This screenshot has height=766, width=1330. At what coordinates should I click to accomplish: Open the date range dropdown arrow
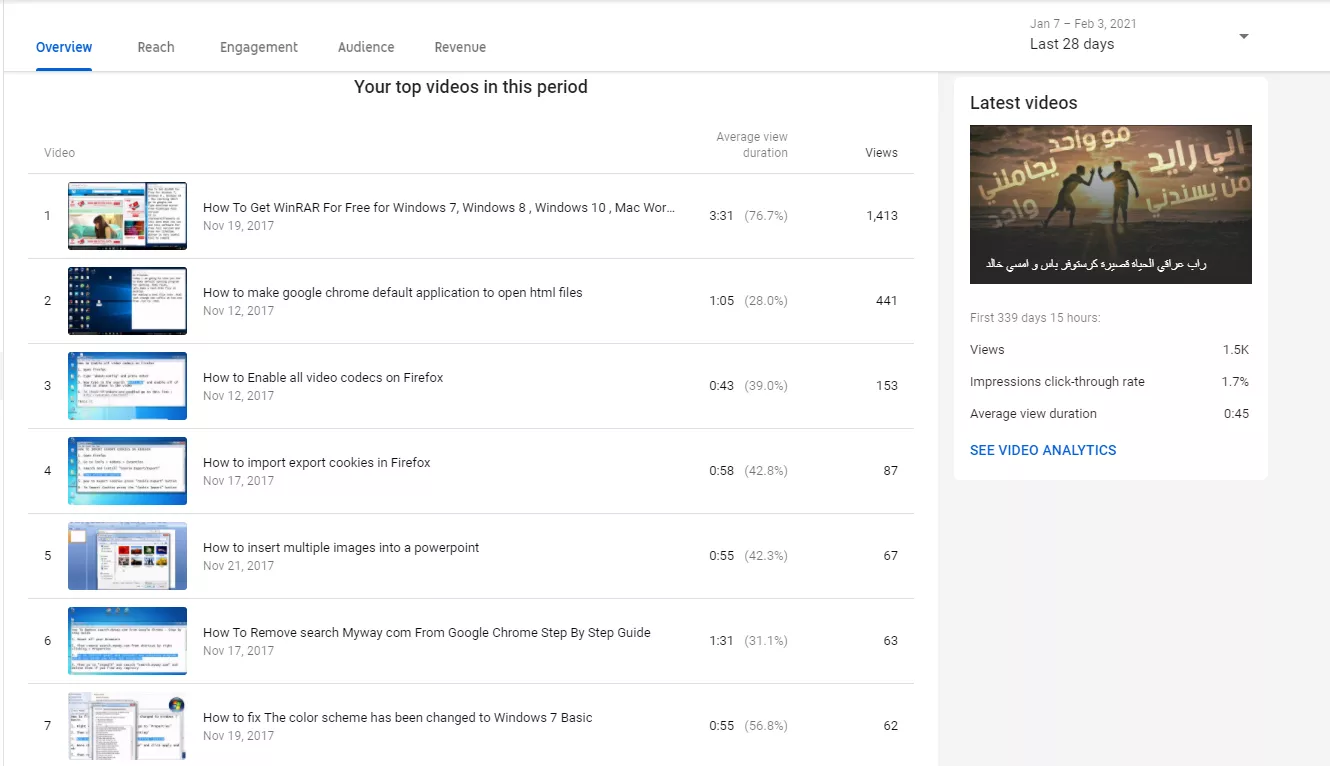(x=1244, y=37)
